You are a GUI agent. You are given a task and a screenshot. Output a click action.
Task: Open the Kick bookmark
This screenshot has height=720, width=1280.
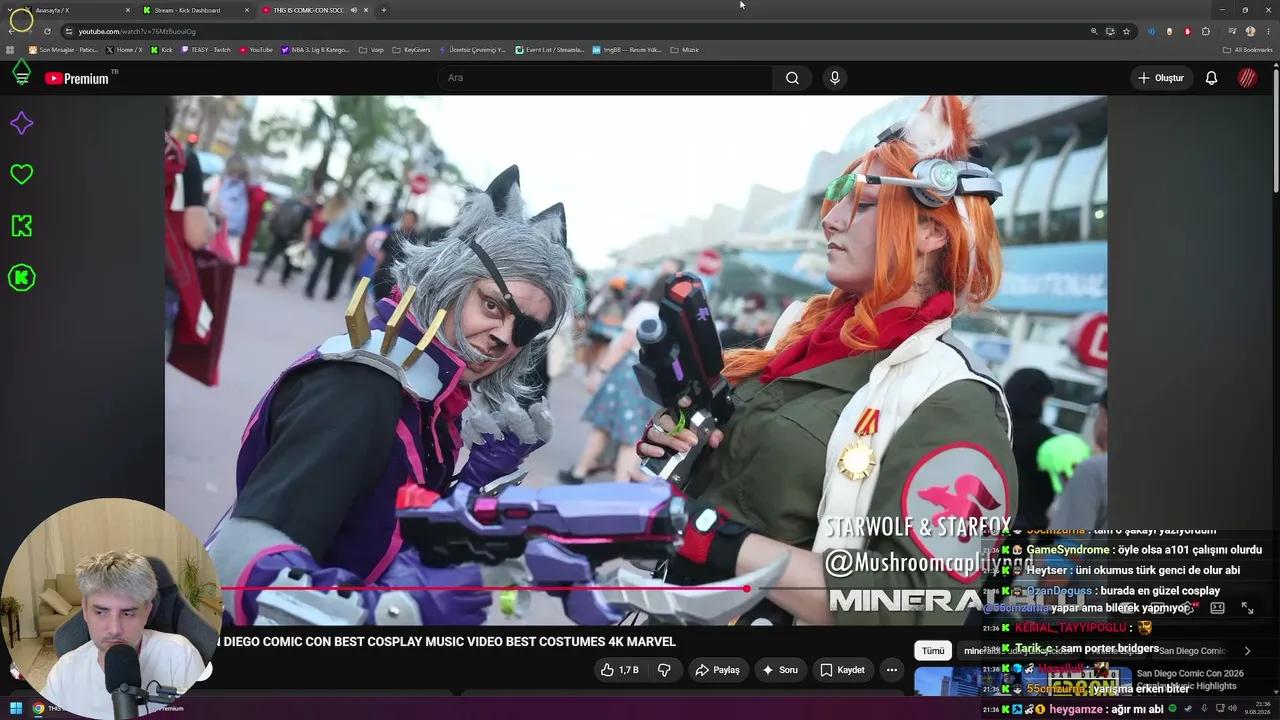162,50
